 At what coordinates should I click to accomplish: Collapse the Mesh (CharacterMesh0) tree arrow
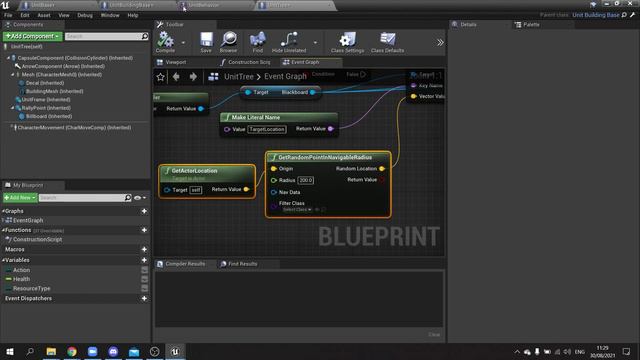[x=13, y=75]
